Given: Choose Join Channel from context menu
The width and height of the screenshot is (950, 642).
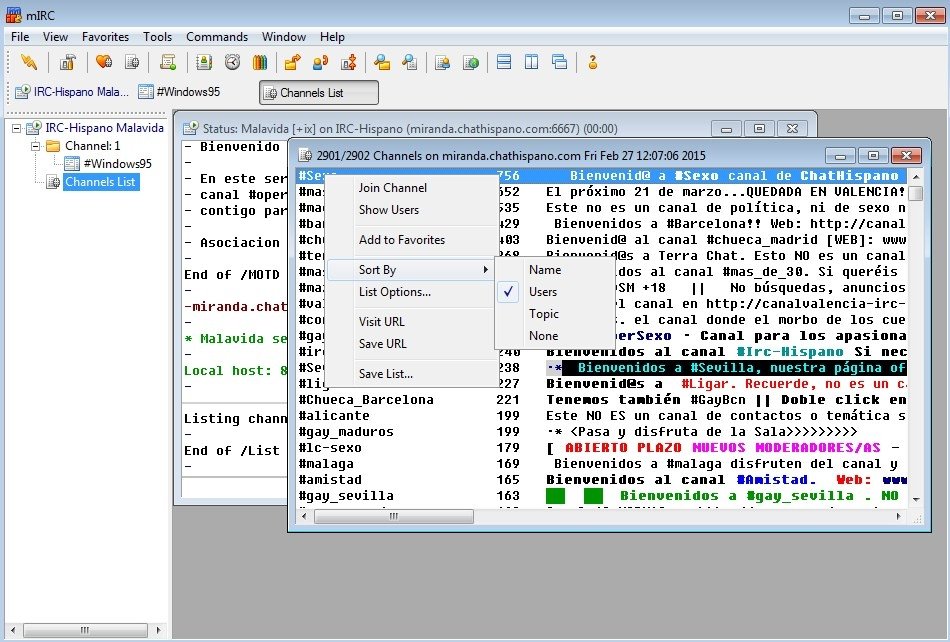Looking at the screenshot, I should [411, 188].
